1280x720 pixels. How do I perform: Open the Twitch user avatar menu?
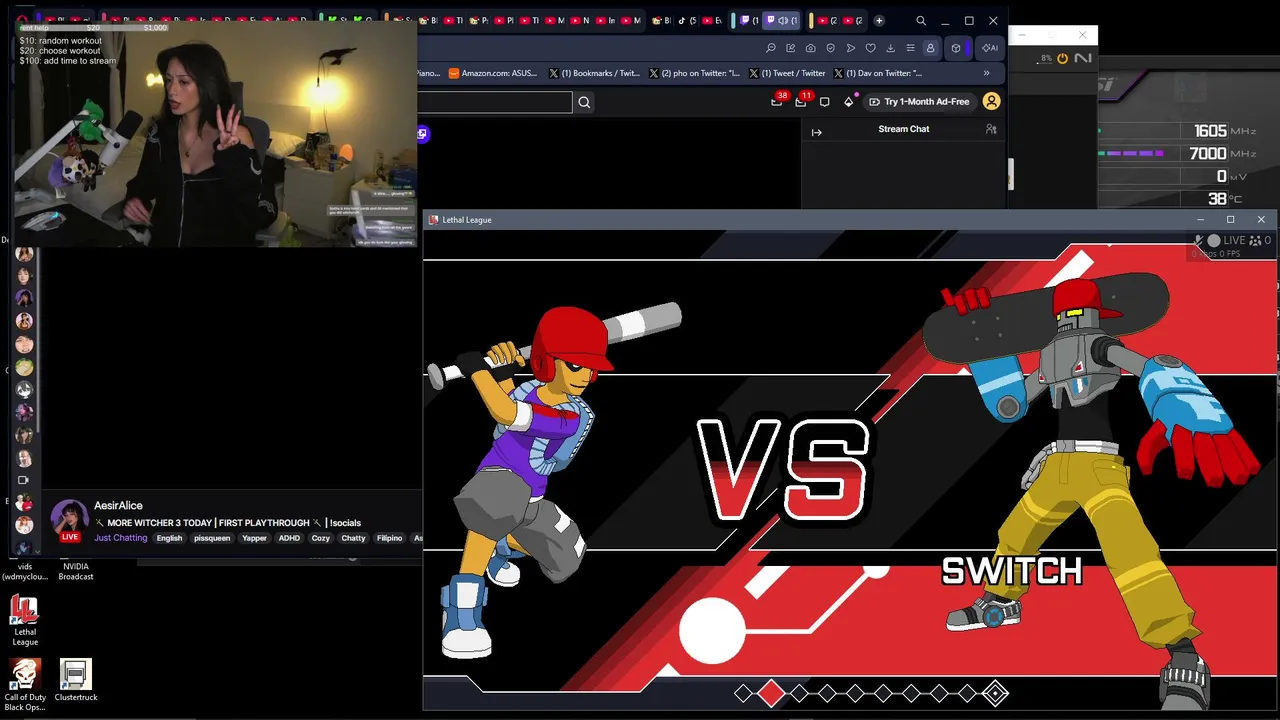[x=991, y=101]
